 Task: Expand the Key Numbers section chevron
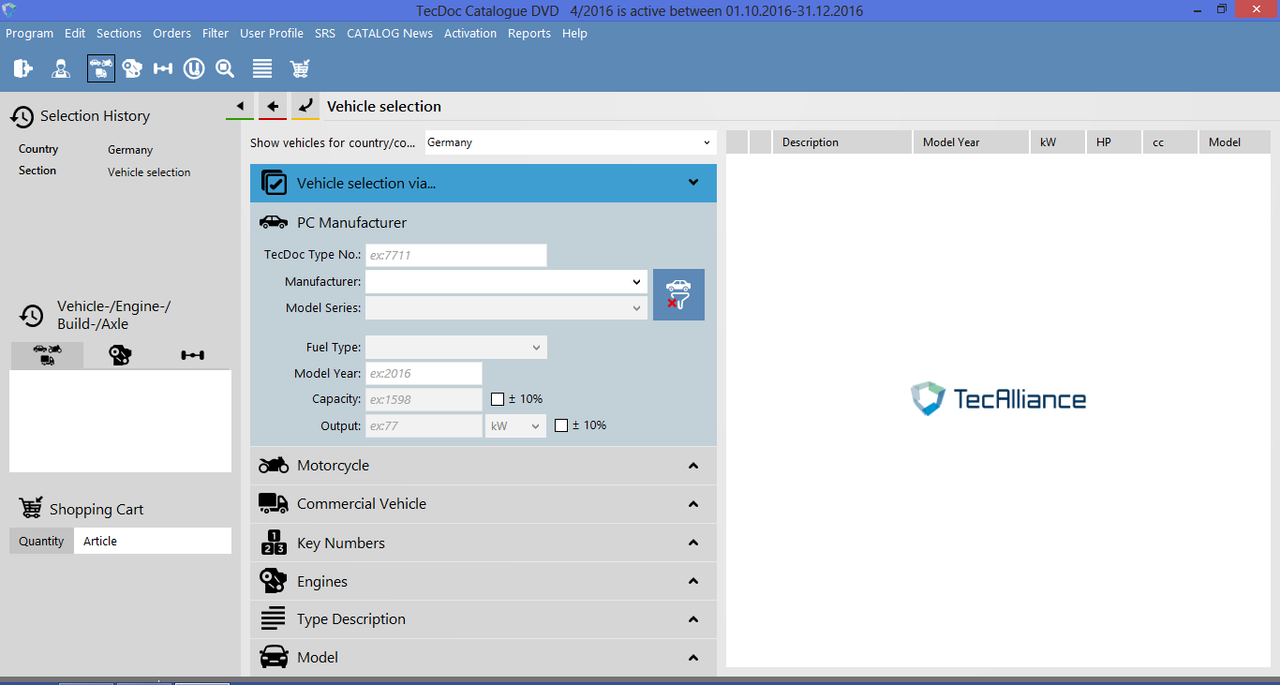tap(693, 542)
